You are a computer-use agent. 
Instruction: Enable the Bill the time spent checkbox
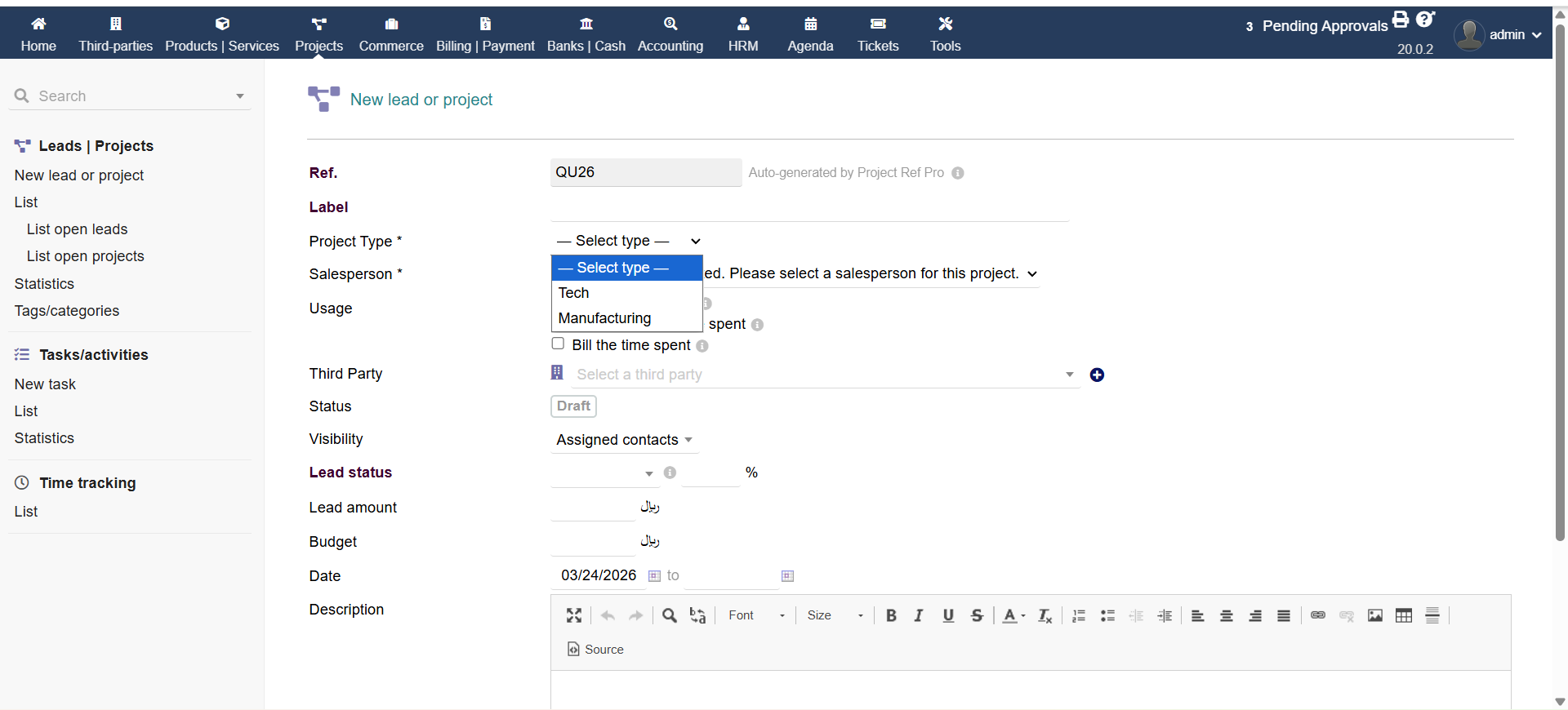tap(558, 344)
